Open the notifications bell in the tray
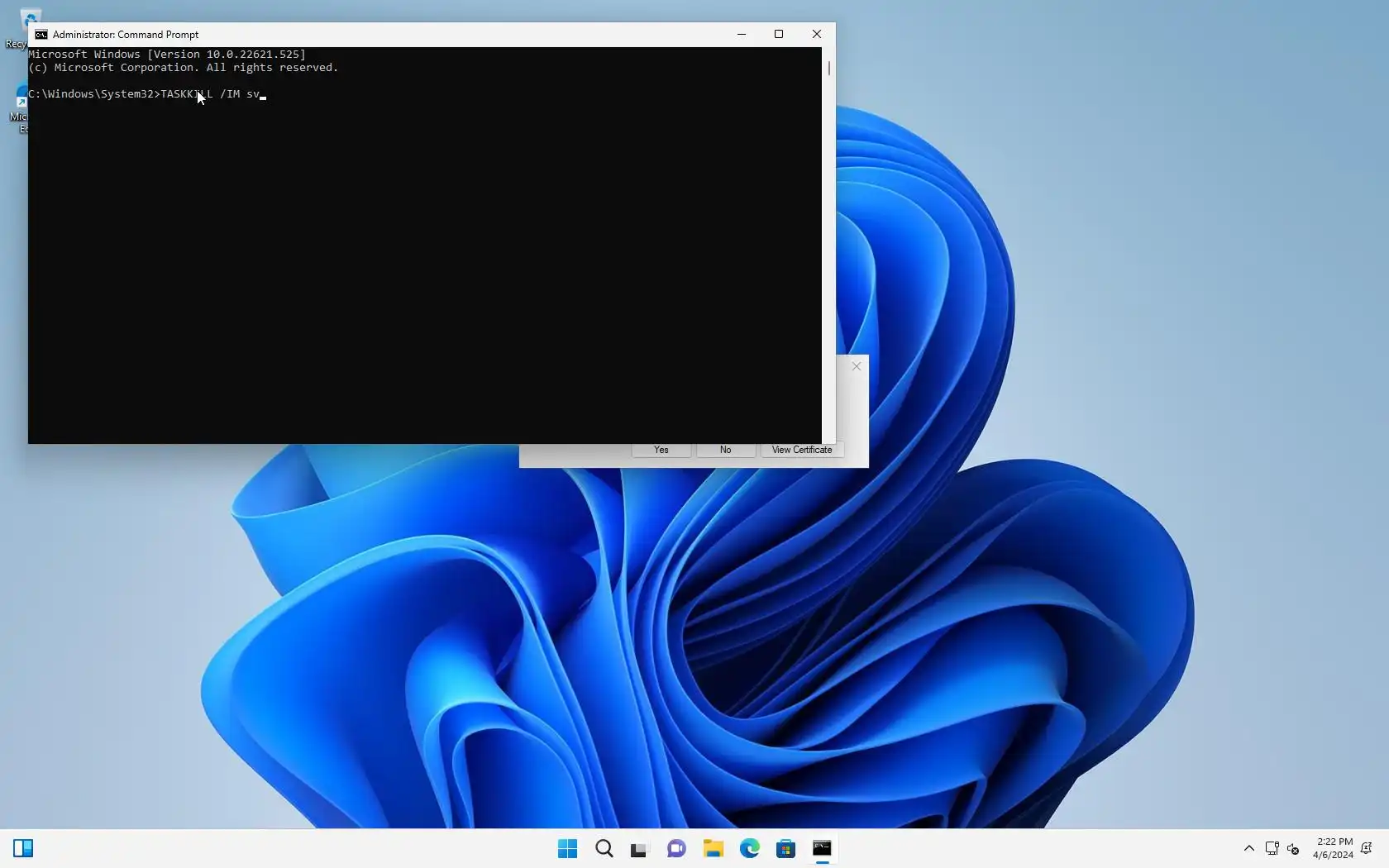Image resolution: width=1389 pixels, height=868 pixels. click(x=1367, y=848)
